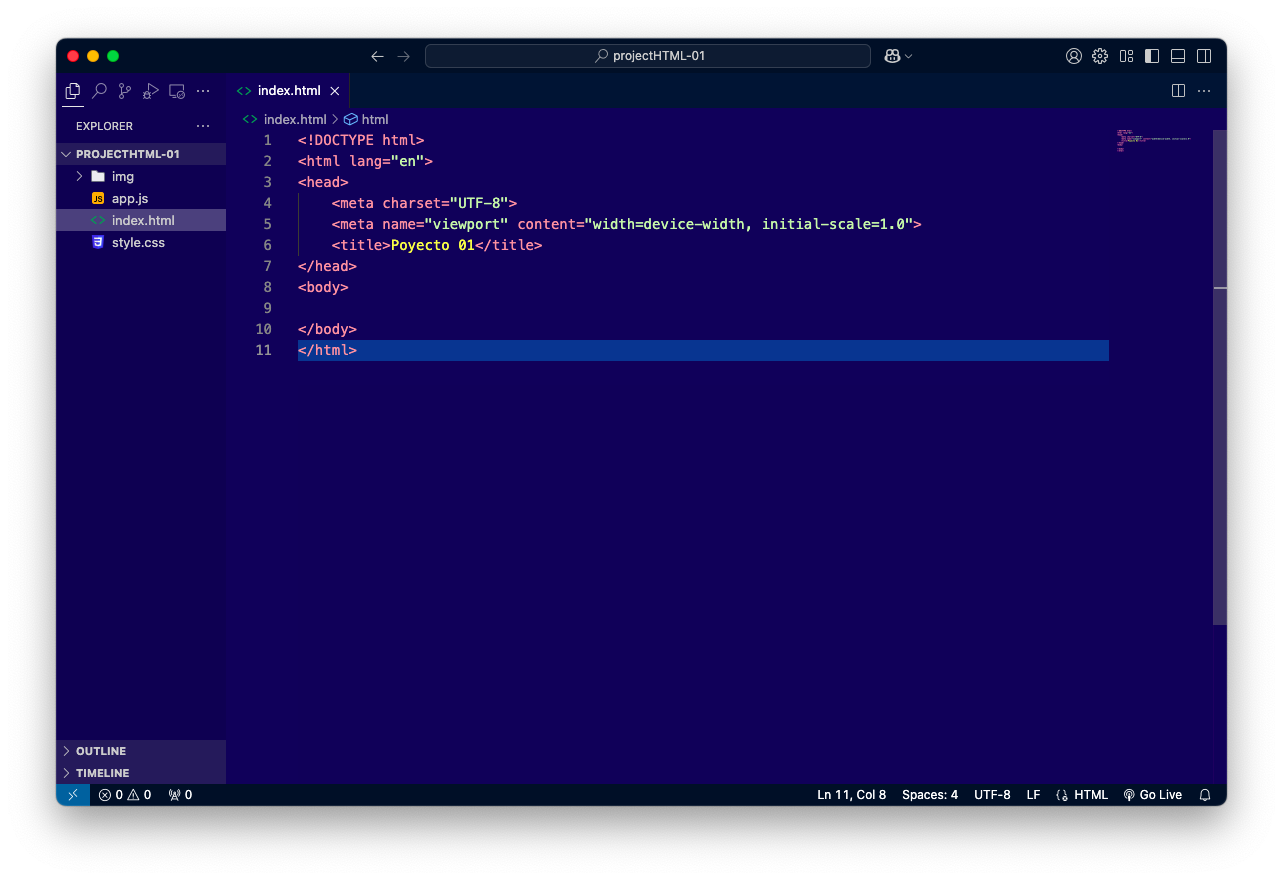1283x880 pixels.
Task: Toggle primary side bar visibility
Action: point(1152,56)
